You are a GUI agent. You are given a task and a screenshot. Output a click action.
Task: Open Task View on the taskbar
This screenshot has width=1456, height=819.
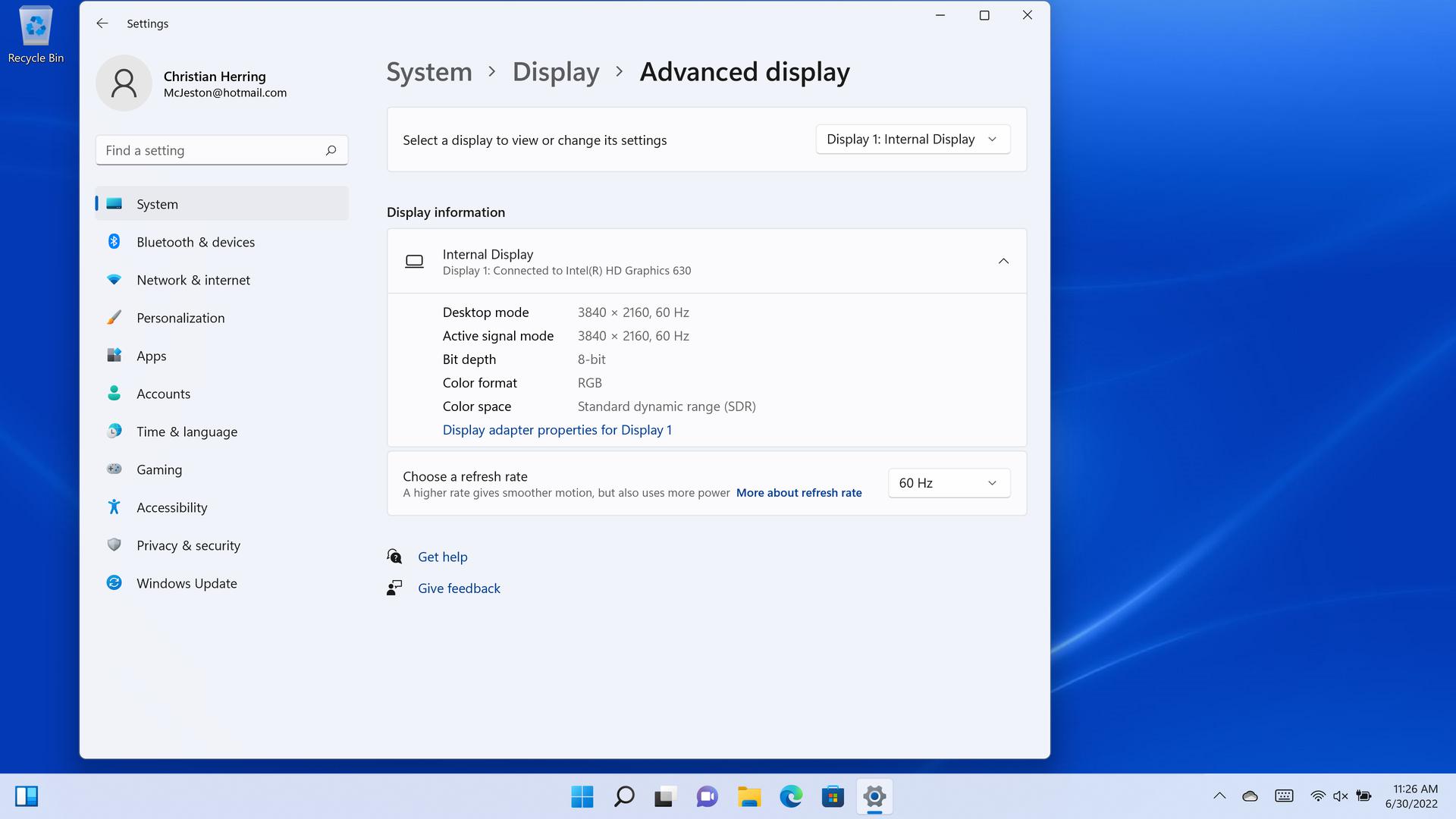pos(665,796)
